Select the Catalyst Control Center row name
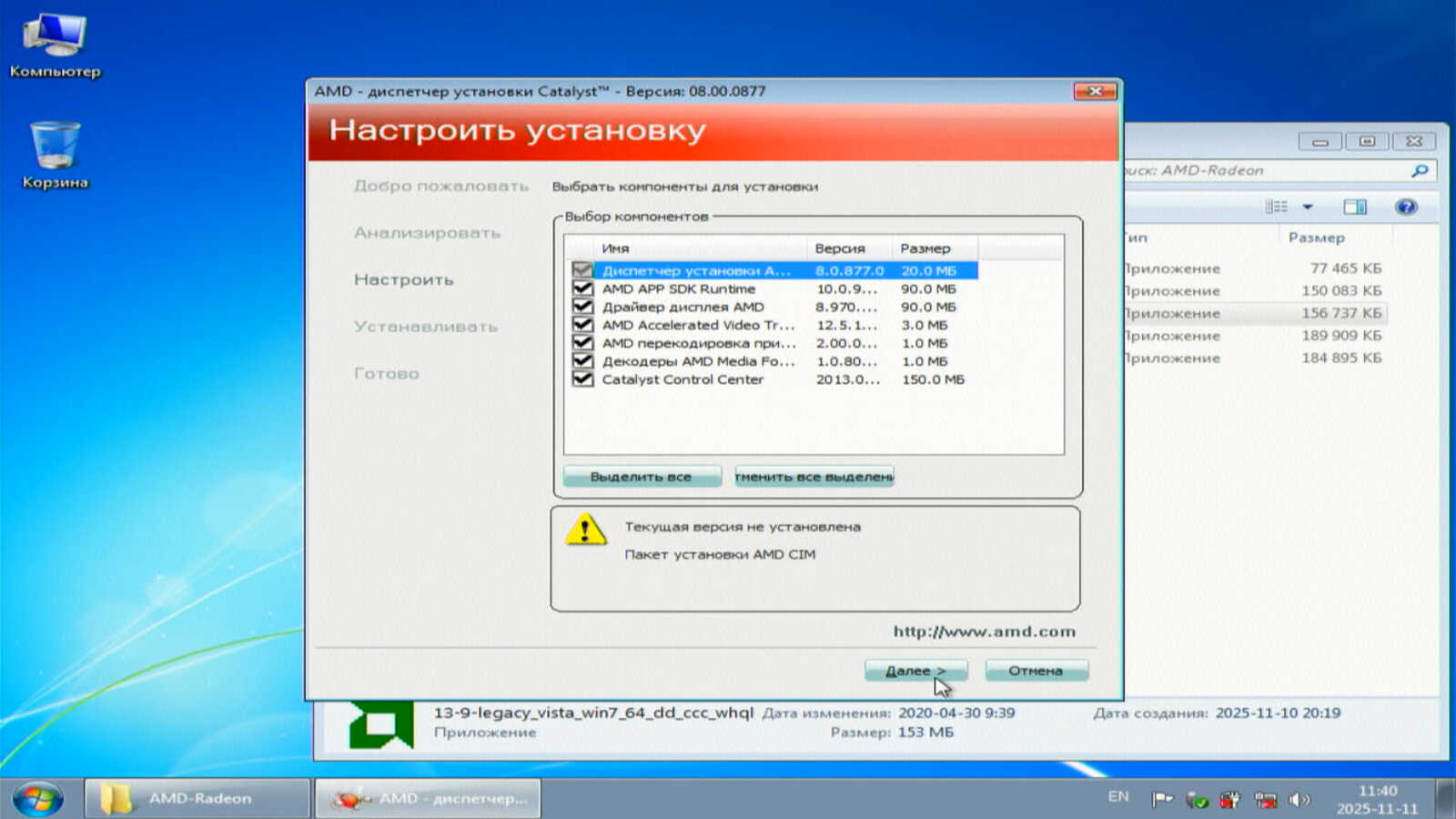The width and height of the screenshot is (1456, 819). [x=682, y=379]
